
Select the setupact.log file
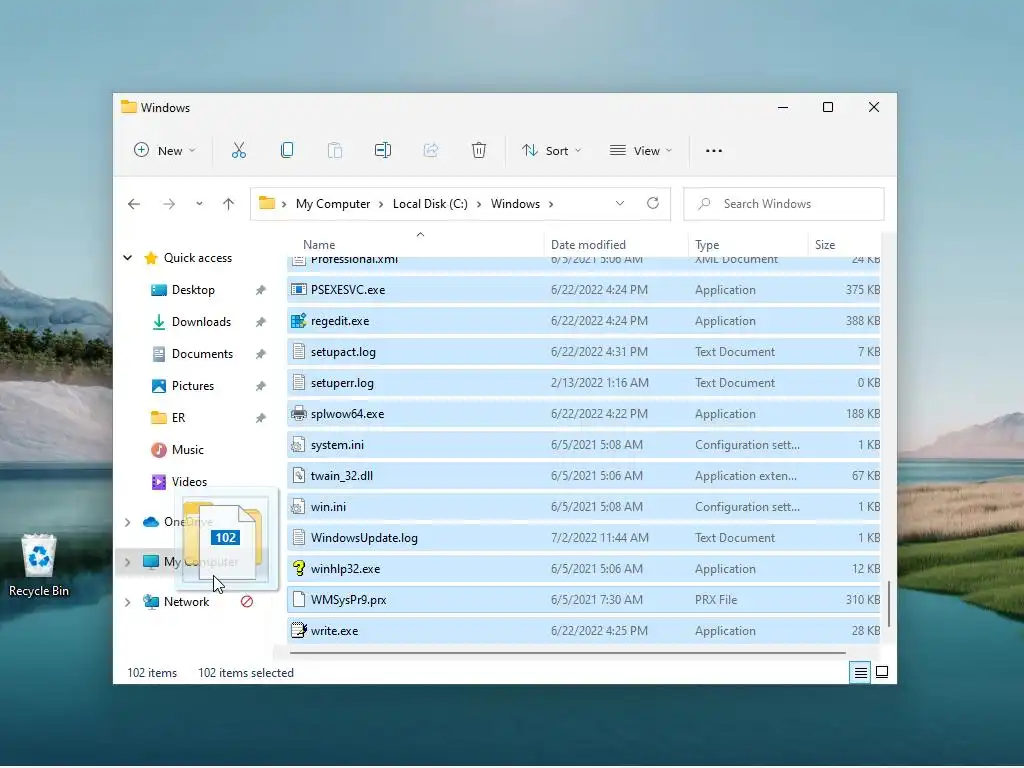tap(584, 352)
